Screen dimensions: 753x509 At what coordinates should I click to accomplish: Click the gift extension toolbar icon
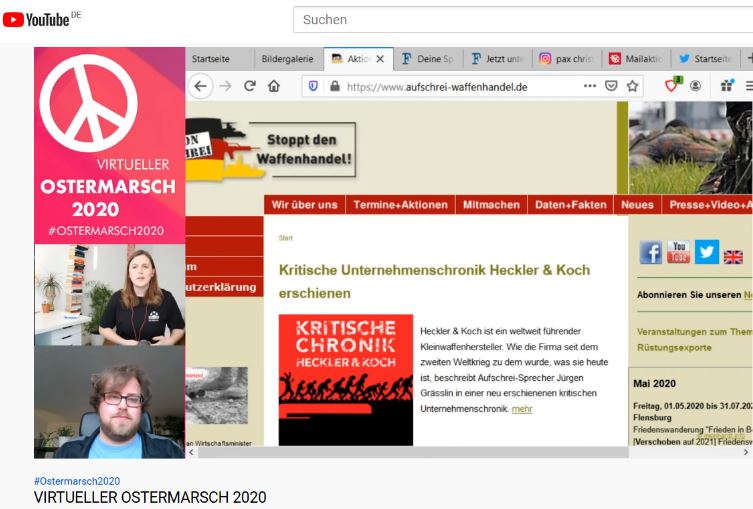point(727,86)
